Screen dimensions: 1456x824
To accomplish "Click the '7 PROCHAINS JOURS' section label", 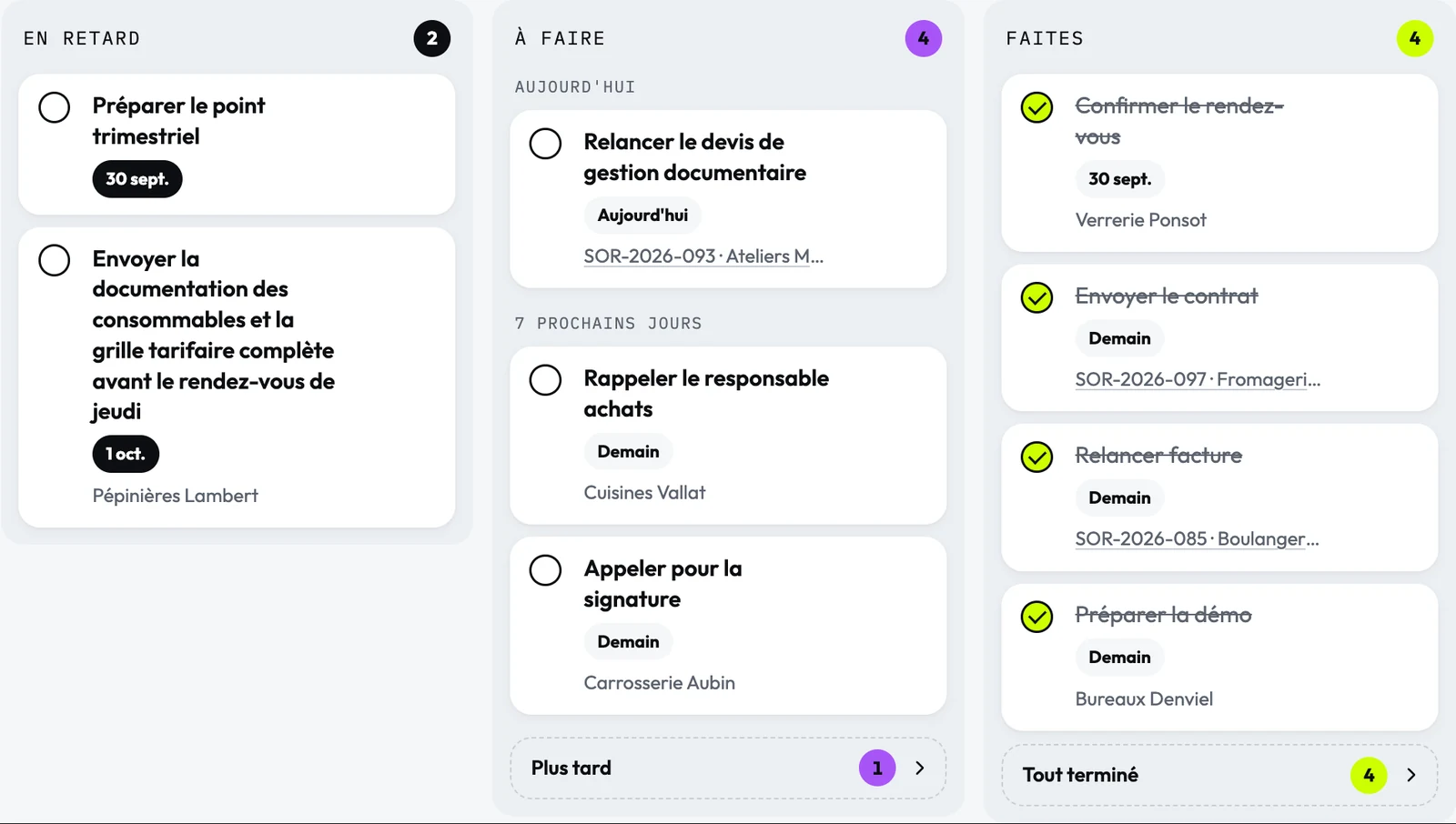I will 608,324.
